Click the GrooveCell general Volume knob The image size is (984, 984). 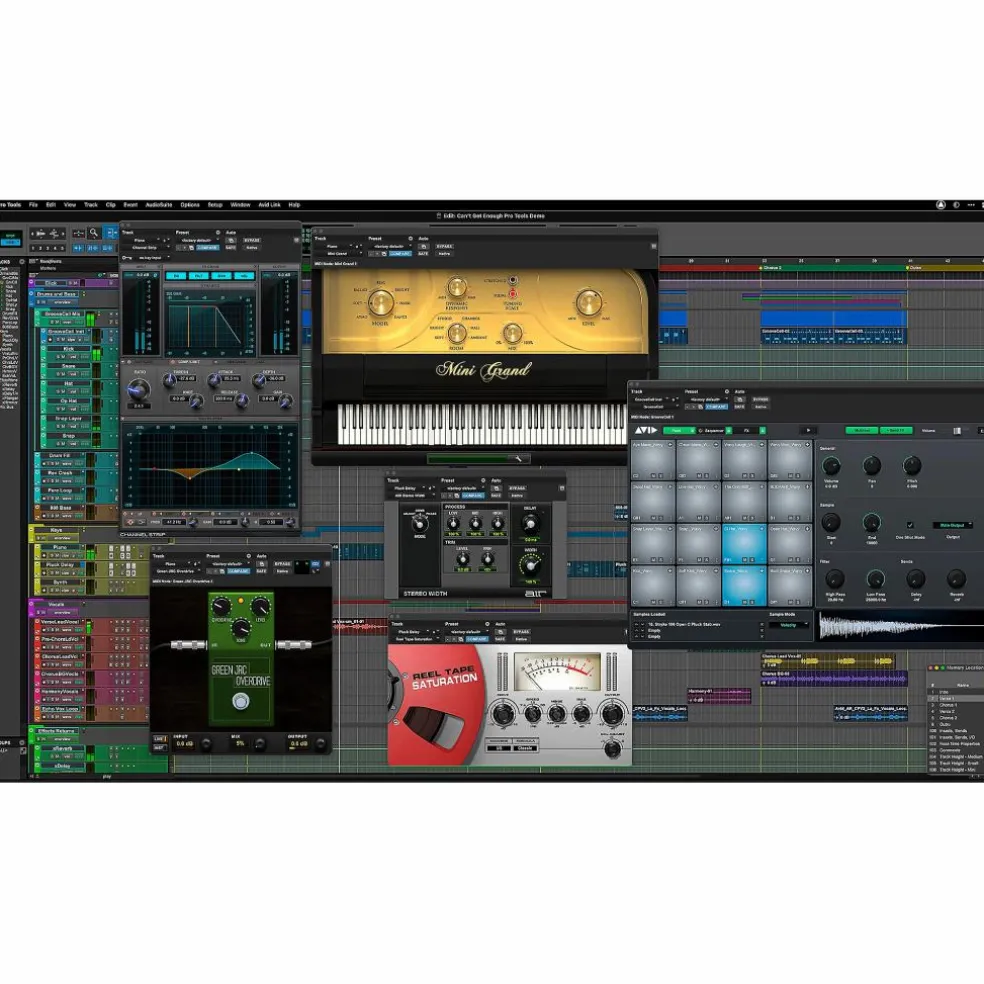tap(831, 466)
